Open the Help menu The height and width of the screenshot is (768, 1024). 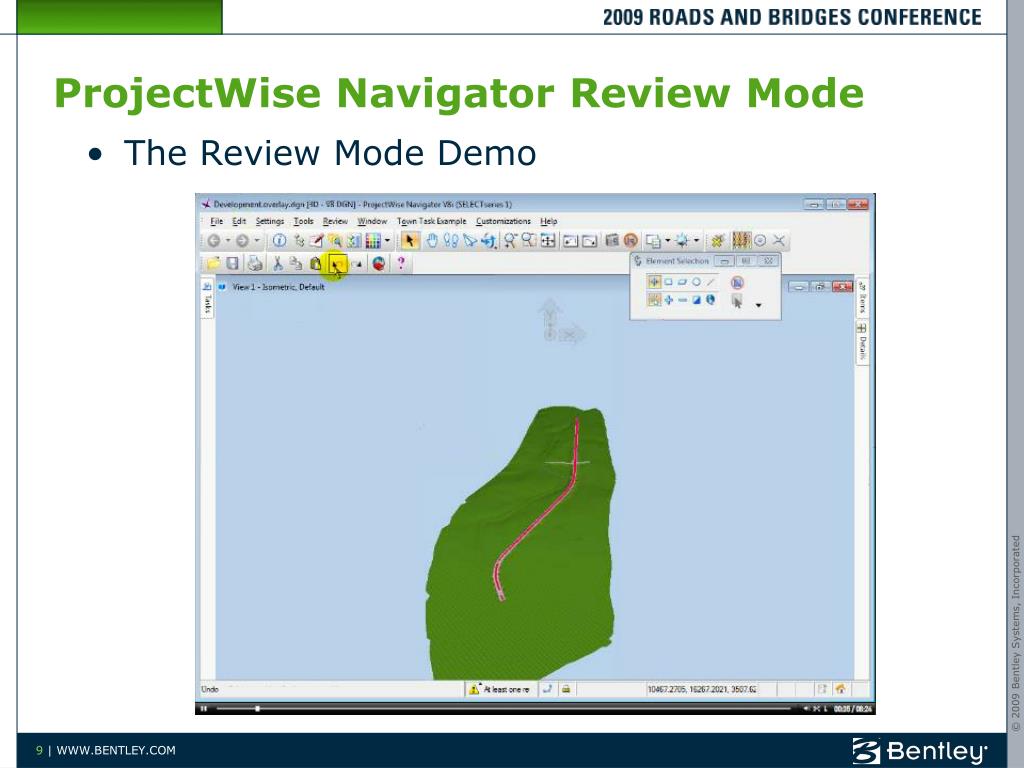pyautogui.click(x=549, y=221)
